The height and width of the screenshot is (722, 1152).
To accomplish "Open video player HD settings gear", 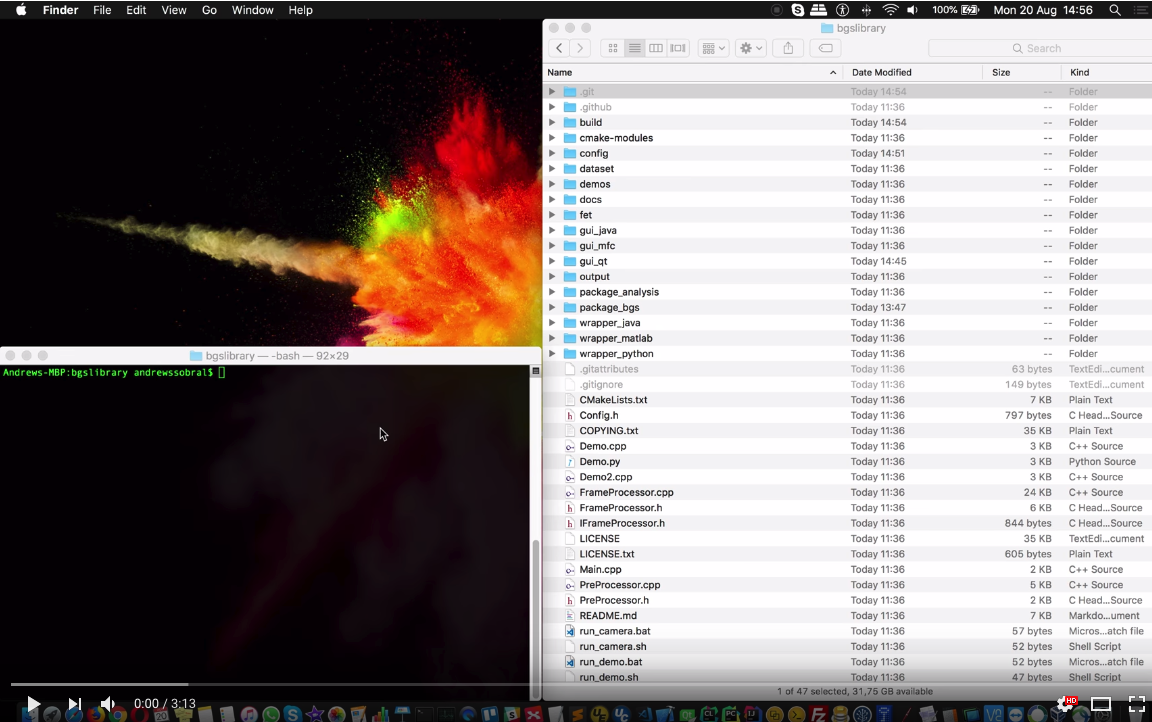I will tap(1066, 704).
